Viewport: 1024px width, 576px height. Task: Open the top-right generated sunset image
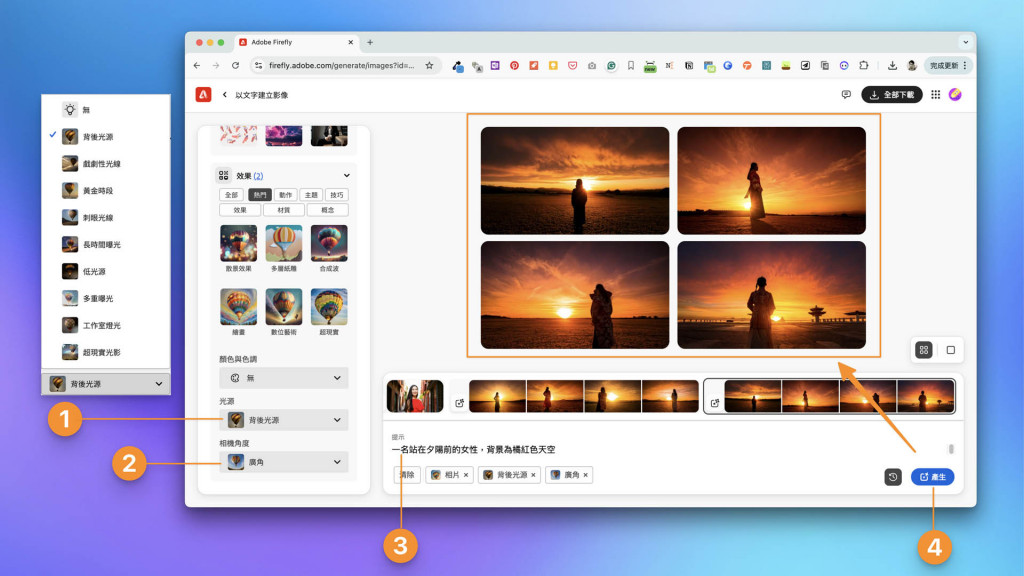tap(771, 180)
